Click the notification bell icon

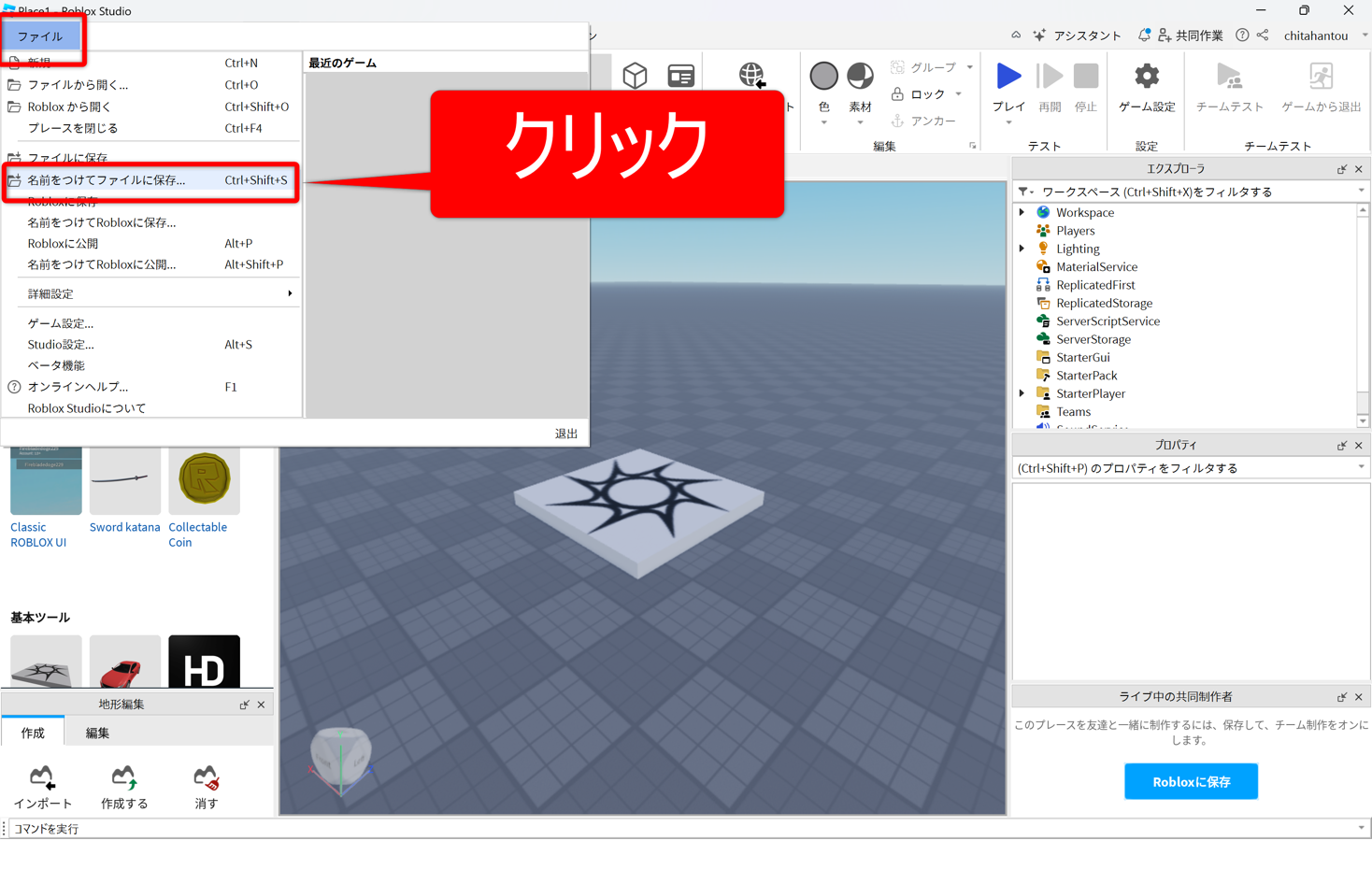point(1143,36)
